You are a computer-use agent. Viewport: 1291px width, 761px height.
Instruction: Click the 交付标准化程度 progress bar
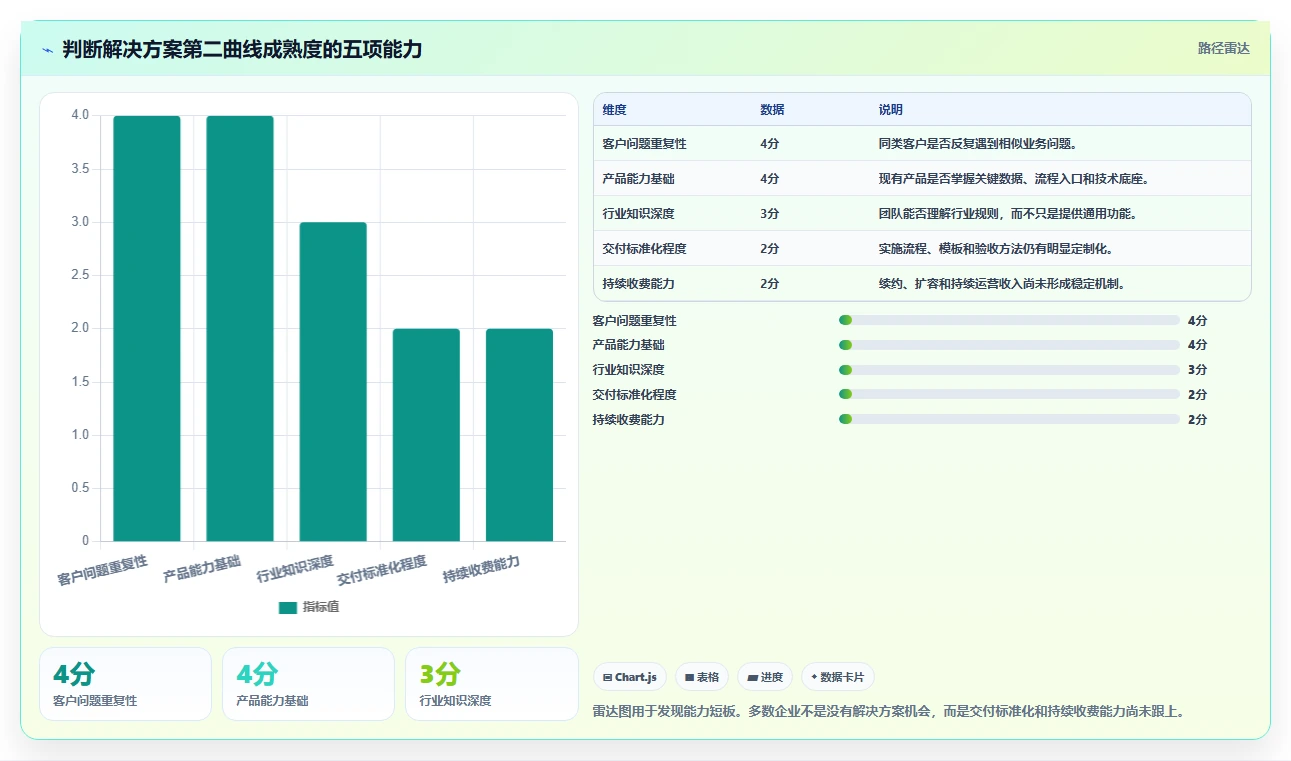[x=1009, y=394]
